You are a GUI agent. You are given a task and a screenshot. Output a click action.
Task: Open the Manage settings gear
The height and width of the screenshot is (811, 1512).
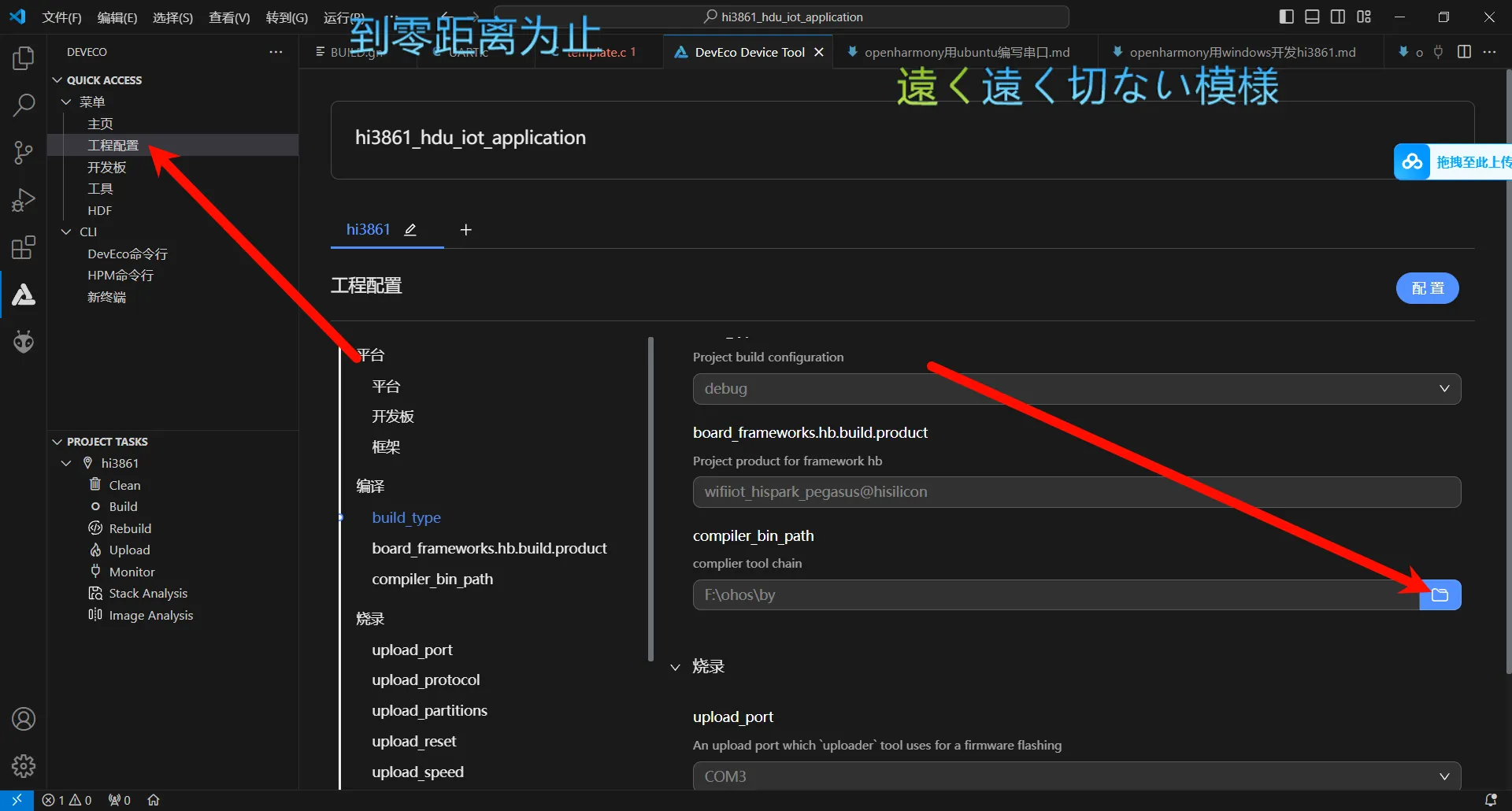[x=24, y=765]
